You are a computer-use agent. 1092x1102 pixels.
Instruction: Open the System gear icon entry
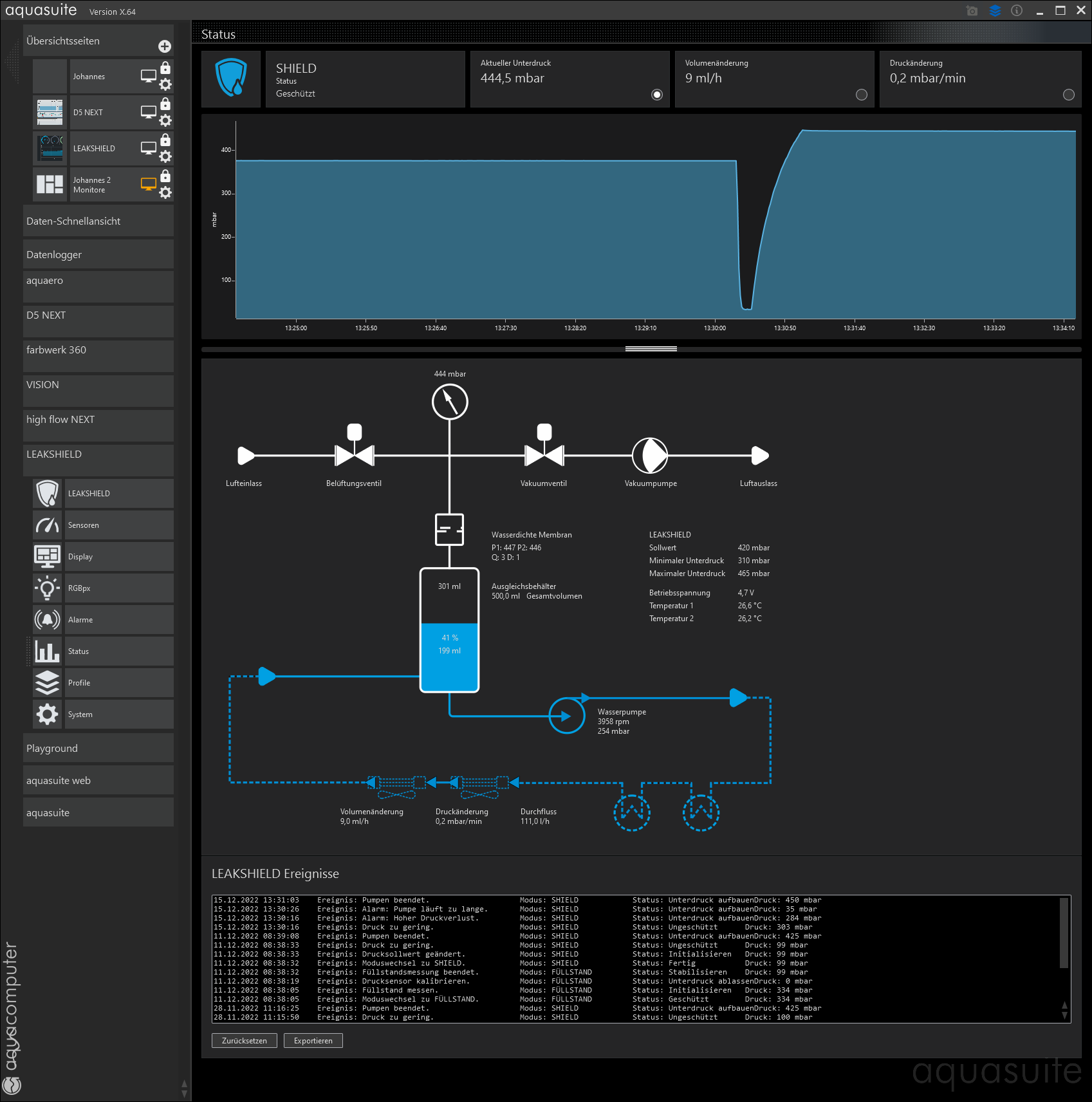47,714
